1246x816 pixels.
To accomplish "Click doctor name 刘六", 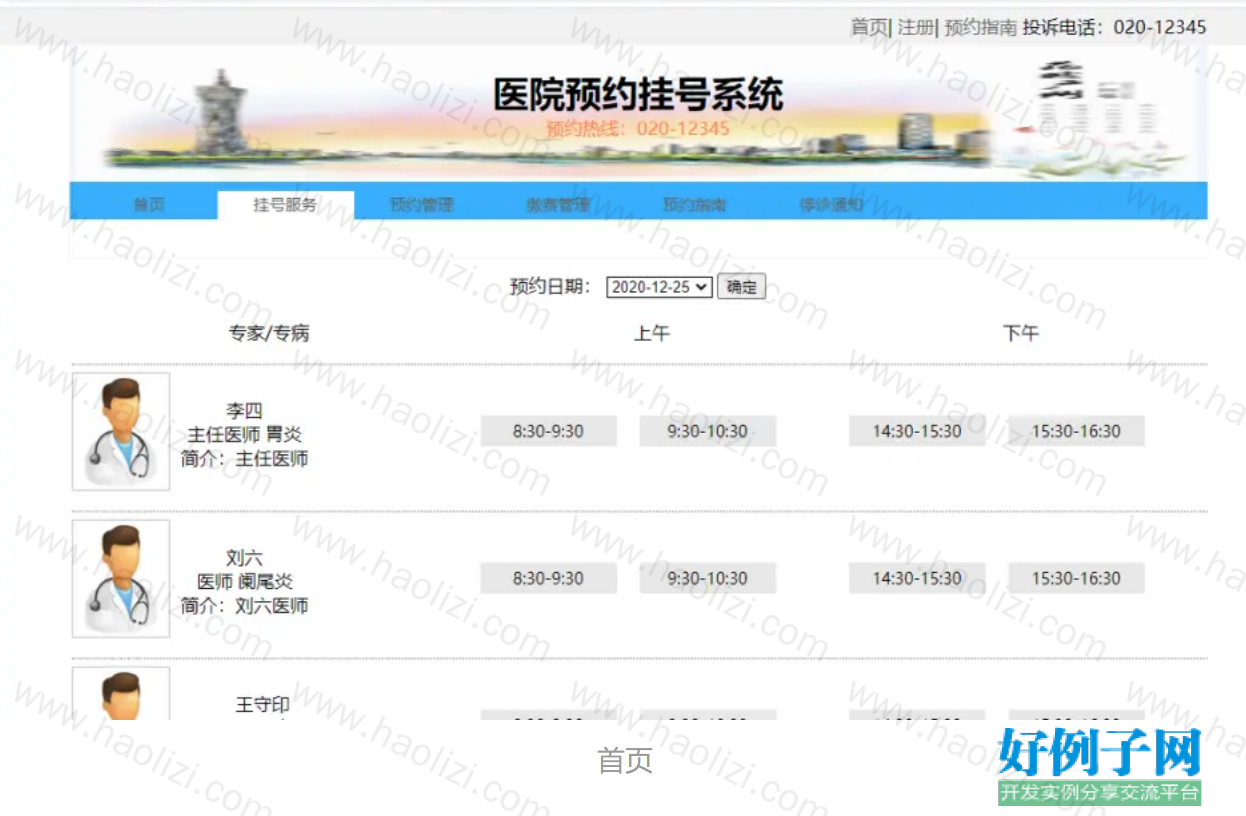I will [x=244, y=558].
